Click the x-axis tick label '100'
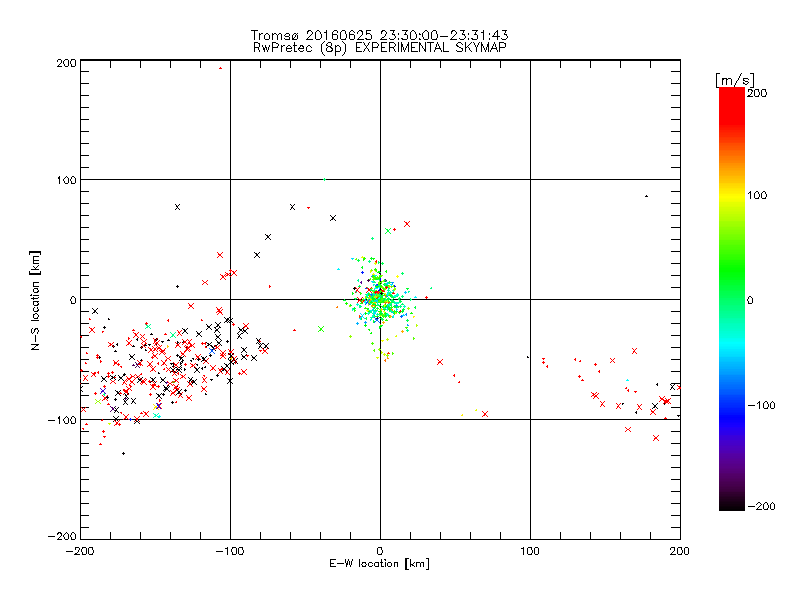Image resolution: width=800 pixels, height=600 pixels. (530, 551)
